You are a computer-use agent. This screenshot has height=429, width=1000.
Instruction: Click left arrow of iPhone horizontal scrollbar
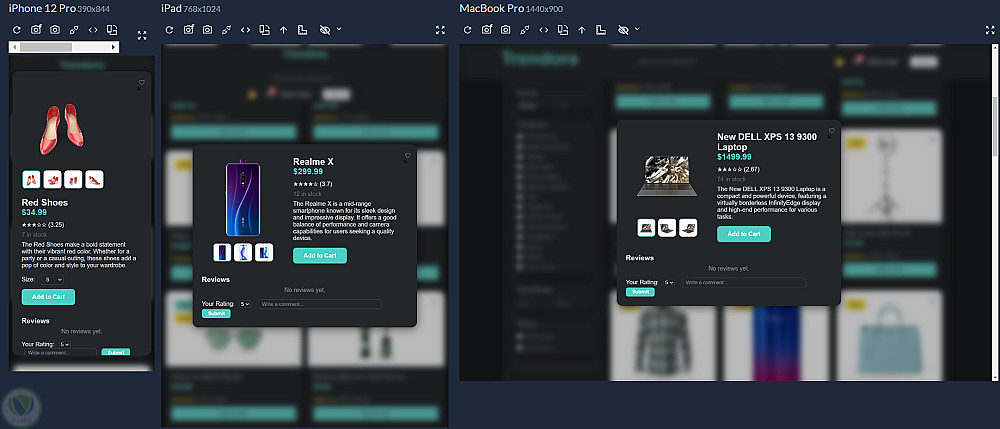(13, 47)
